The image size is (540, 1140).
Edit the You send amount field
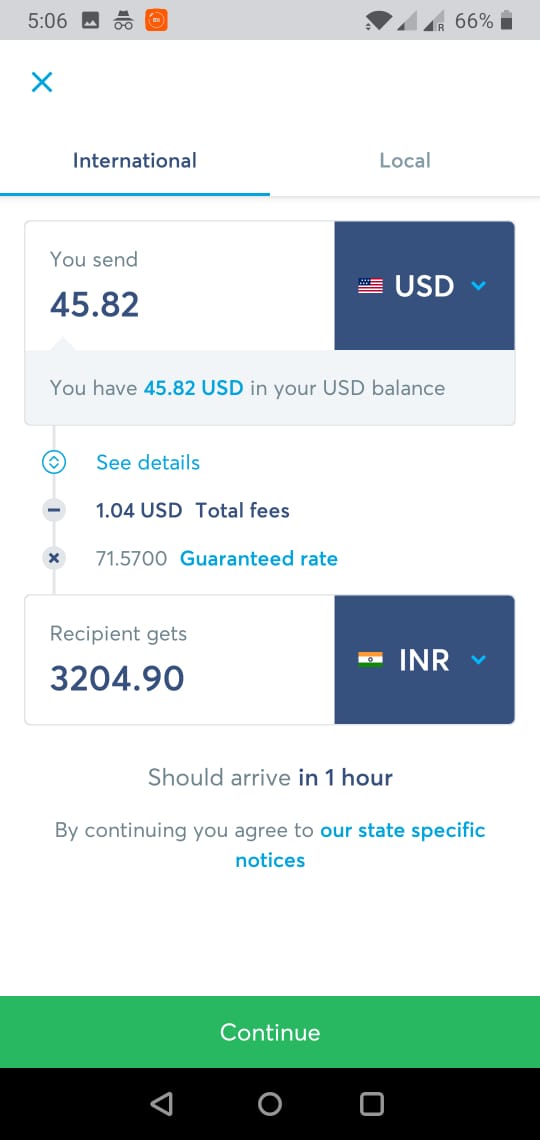click(x=180, y=286)
